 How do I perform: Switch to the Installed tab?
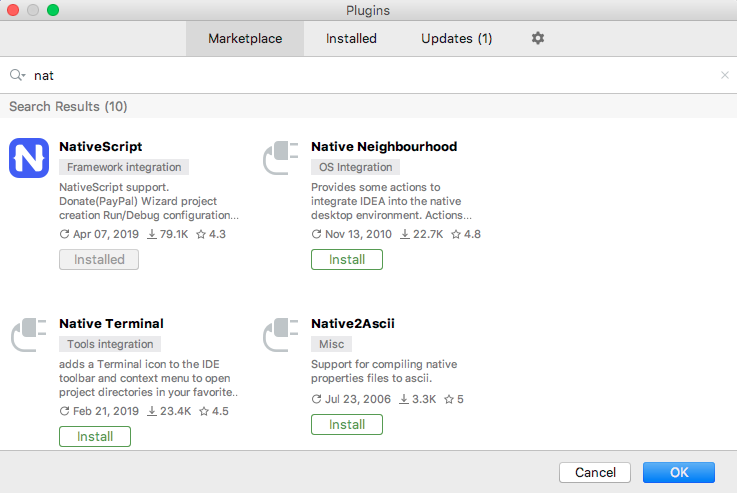click(351, 39)
